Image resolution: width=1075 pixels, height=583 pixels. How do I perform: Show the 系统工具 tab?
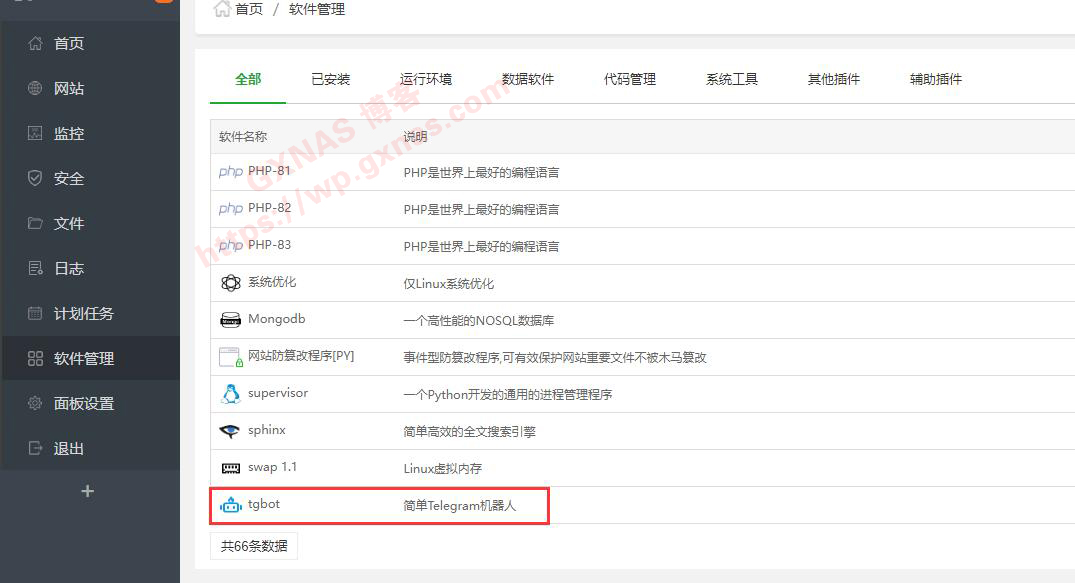tap(732, 80)
